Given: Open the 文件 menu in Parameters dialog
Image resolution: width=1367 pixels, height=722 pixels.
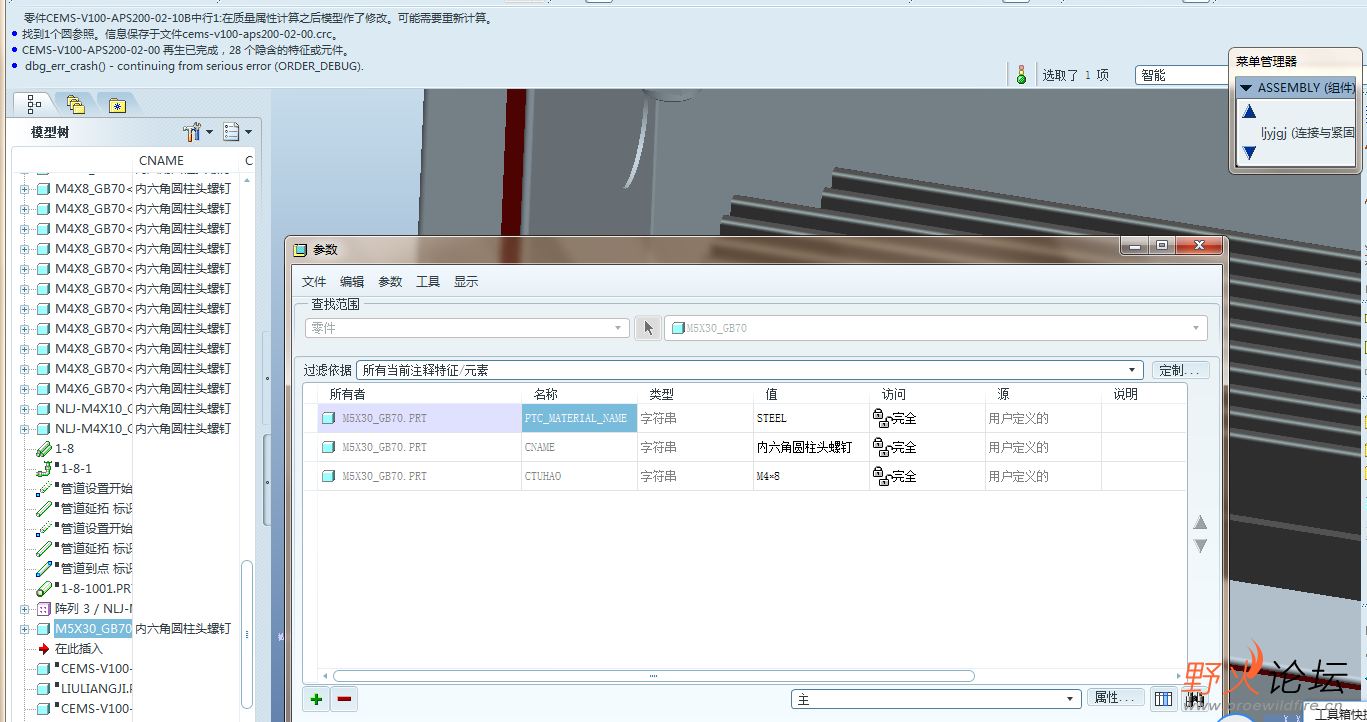Looking at the screenshot, I should (314, 282).
